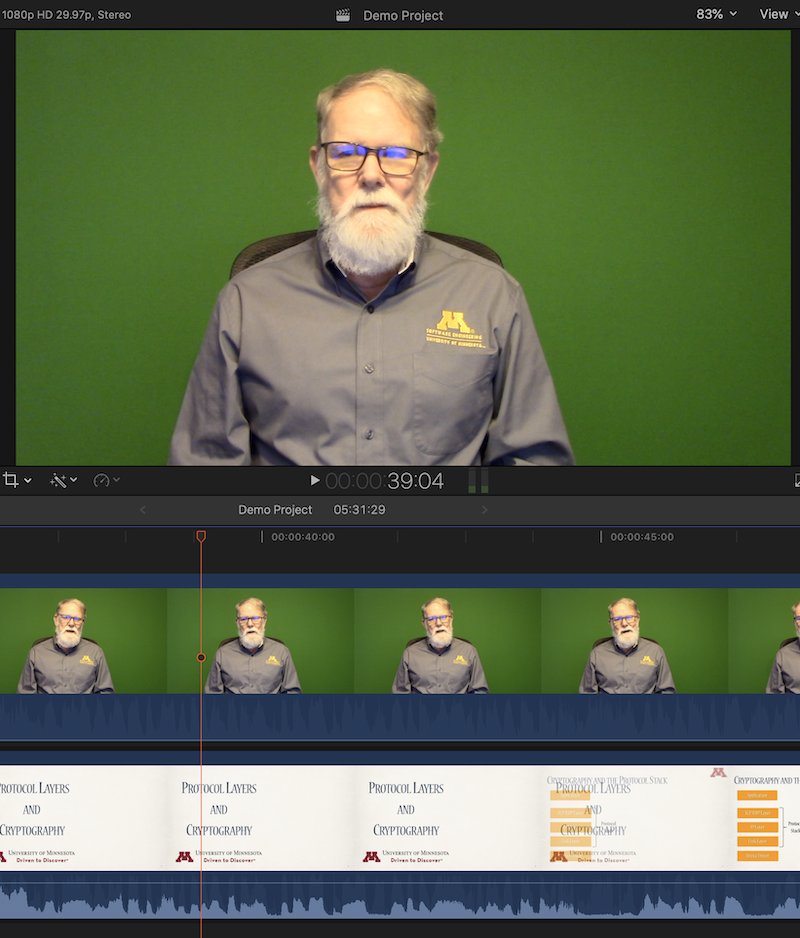The width and height of the screenshot is (800, 938).
Task: Select the Protocol Layers slide clip
Action: [400, 815]
